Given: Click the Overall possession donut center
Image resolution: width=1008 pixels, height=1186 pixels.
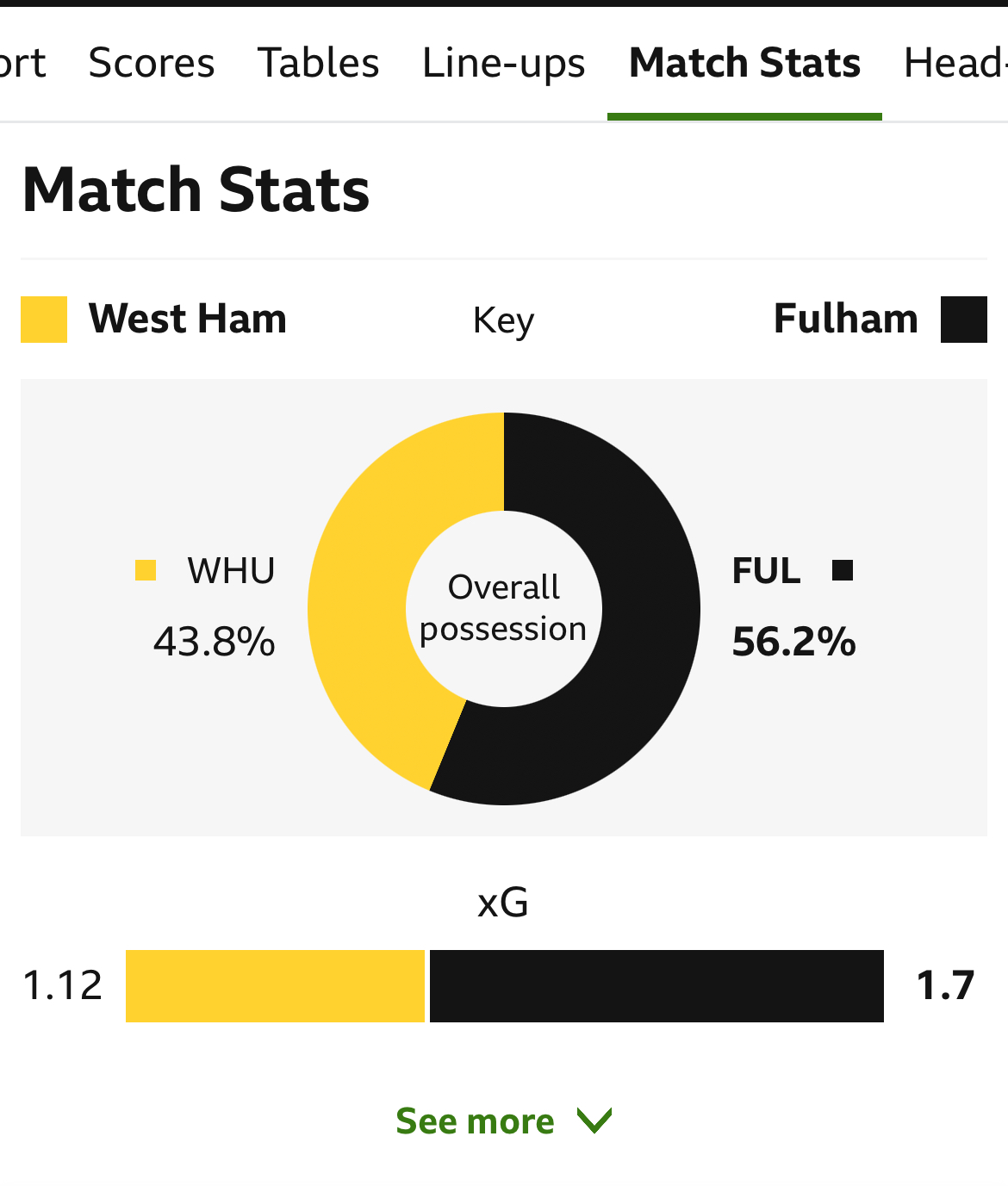Looking at the screenshot, I should coord(504,608).
